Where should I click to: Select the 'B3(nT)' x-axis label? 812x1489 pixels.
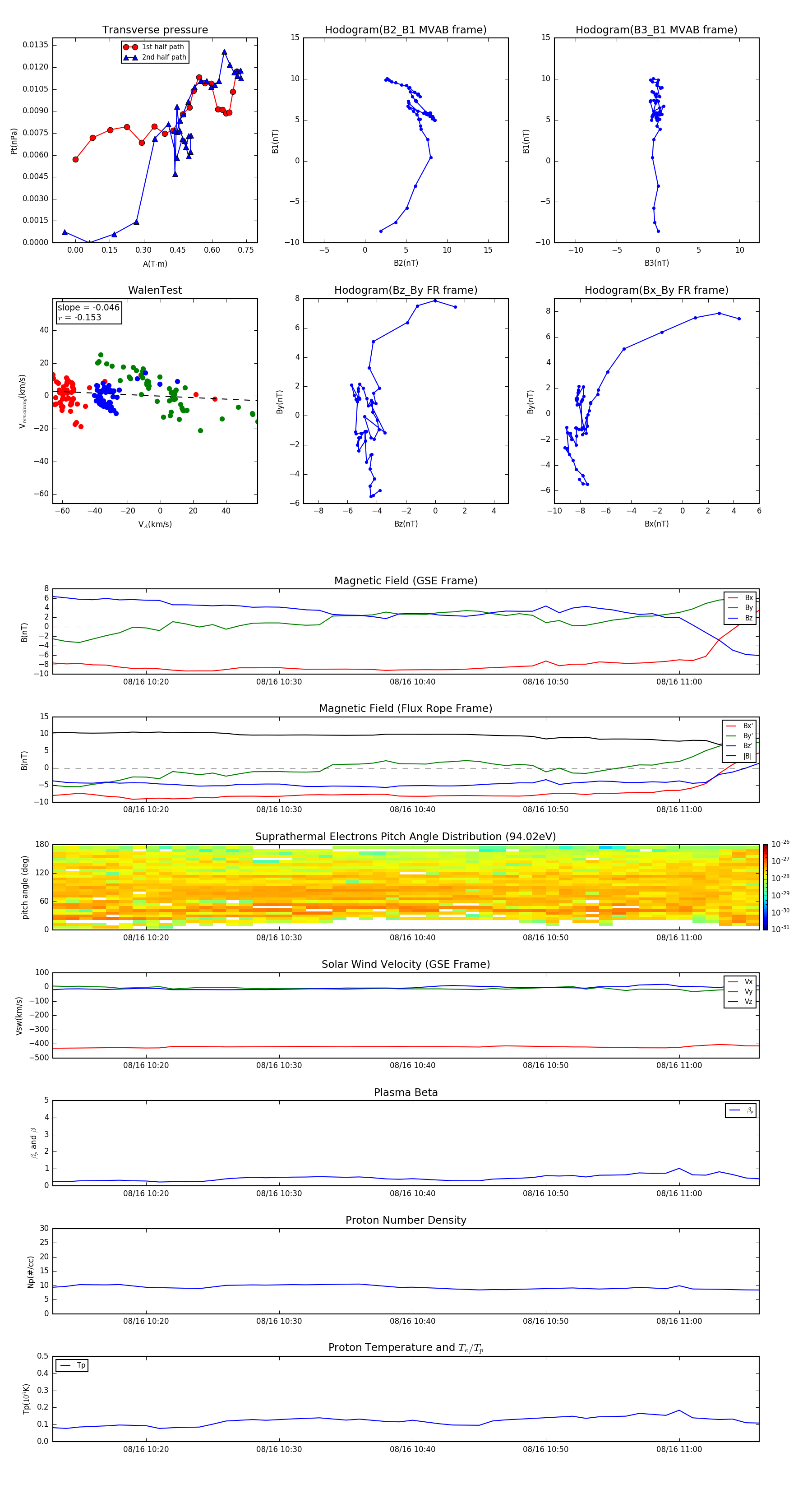[x=656, y=263]
